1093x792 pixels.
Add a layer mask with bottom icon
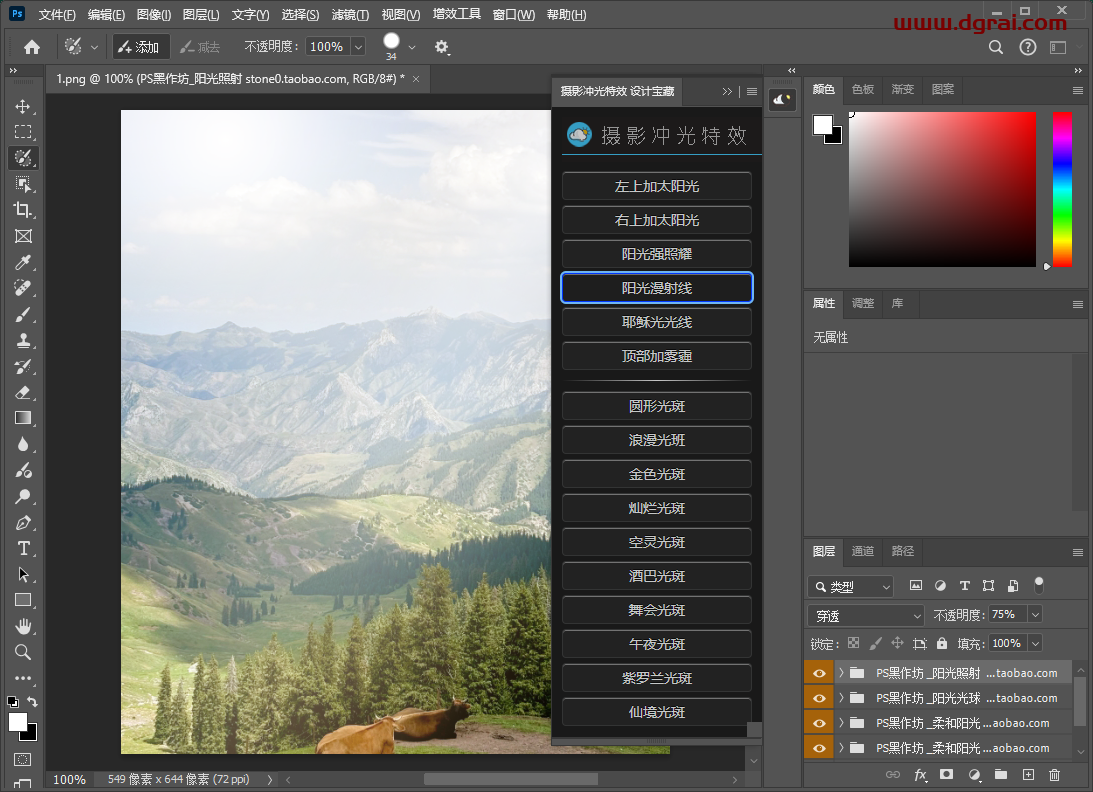[x=947, y=775]
